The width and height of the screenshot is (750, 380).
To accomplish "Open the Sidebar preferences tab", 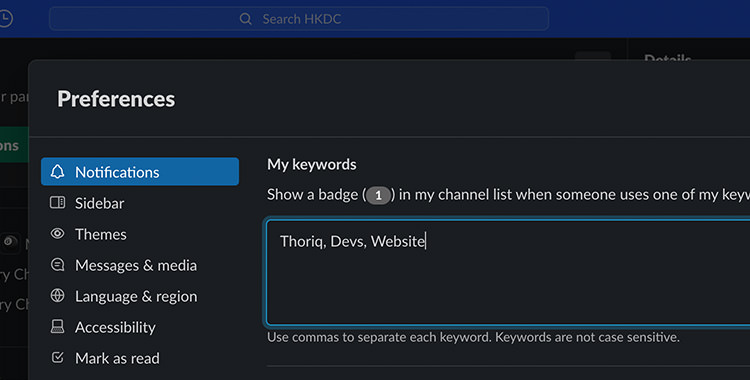I will (140, 203).
